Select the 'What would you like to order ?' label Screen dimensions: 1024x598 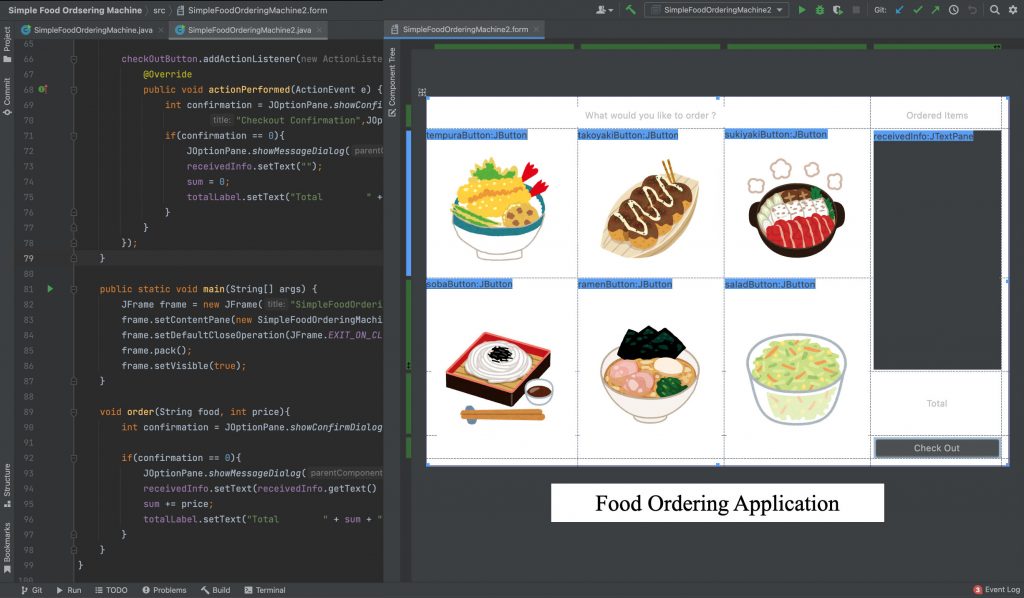(650, 116)
